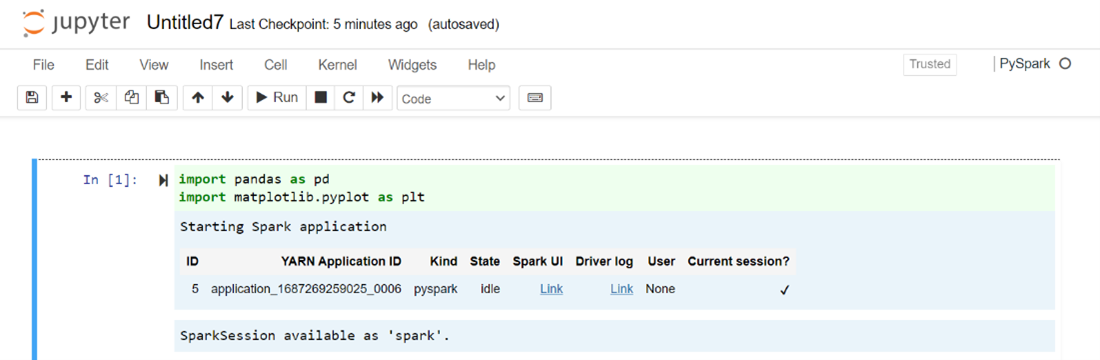Screen dimensions: 1100x360
Task: Open the command palette keyboard icon
Action: point(535,98)
